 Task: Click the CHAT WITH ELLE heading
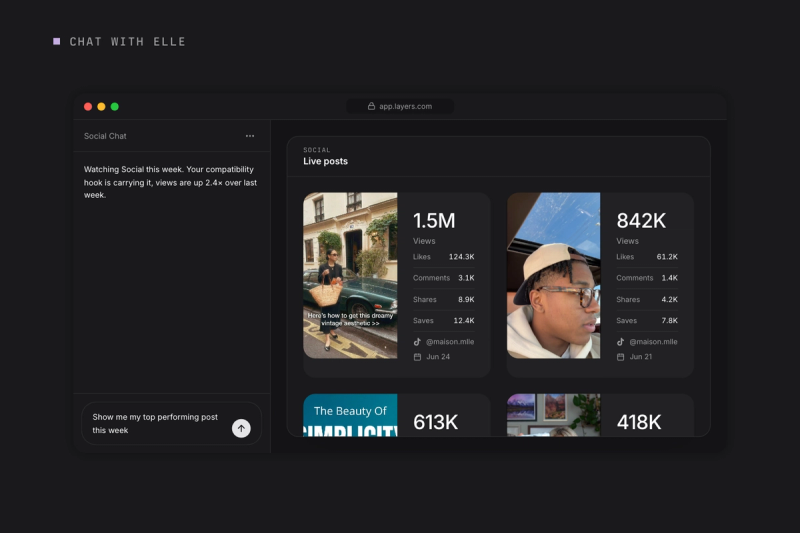[x=128, y=42]
